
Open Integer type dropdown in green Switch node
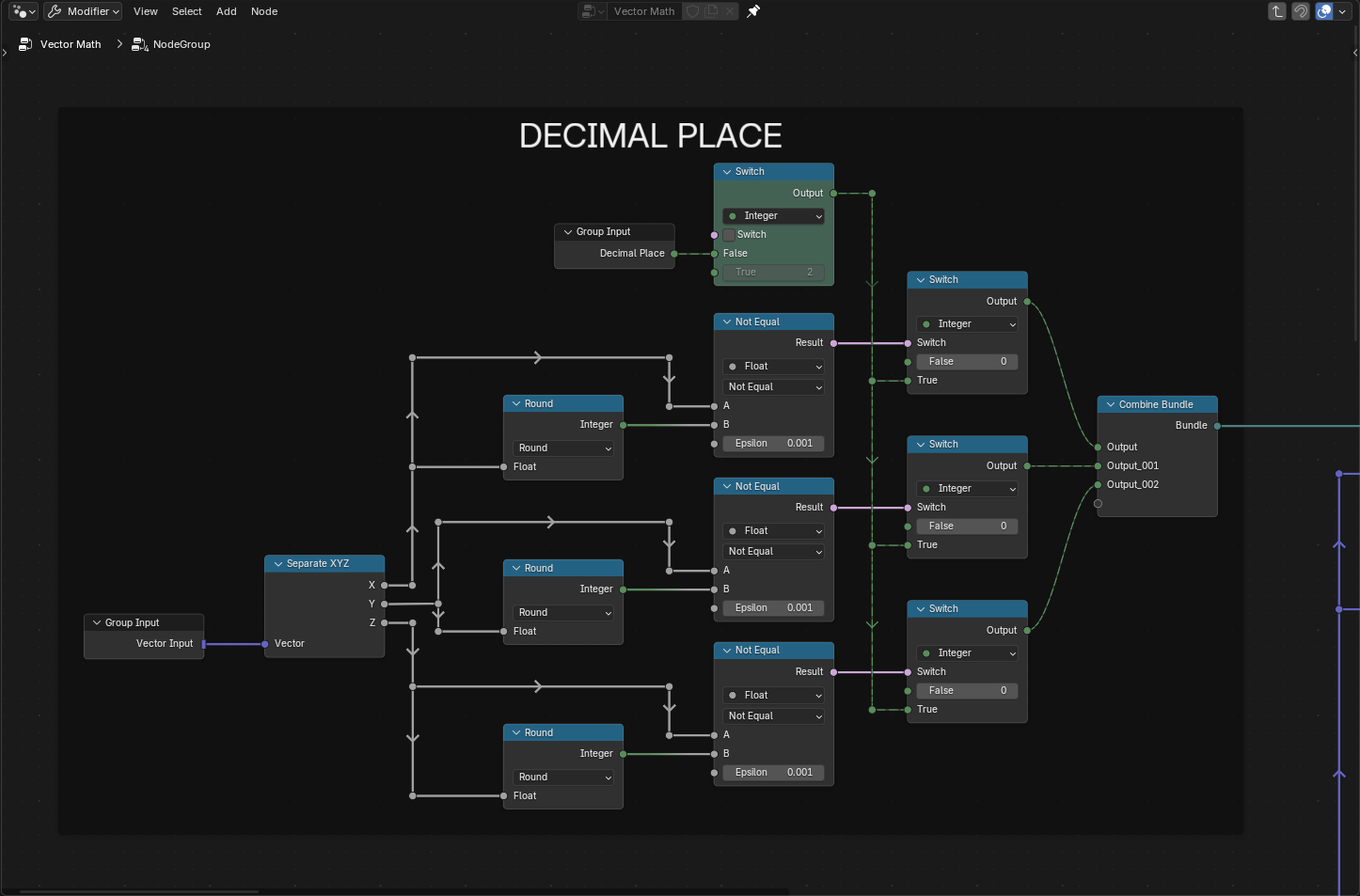[774, 216]
